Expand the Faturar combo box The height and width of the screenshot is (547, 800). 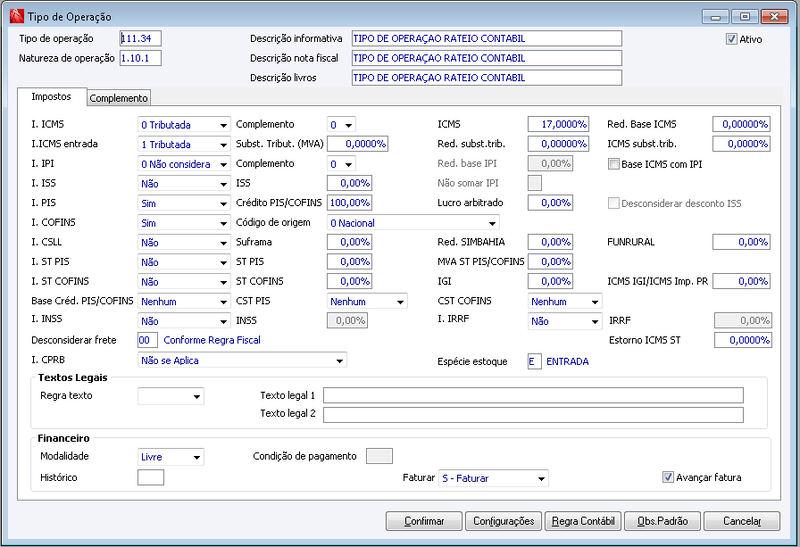pos(493,479)
